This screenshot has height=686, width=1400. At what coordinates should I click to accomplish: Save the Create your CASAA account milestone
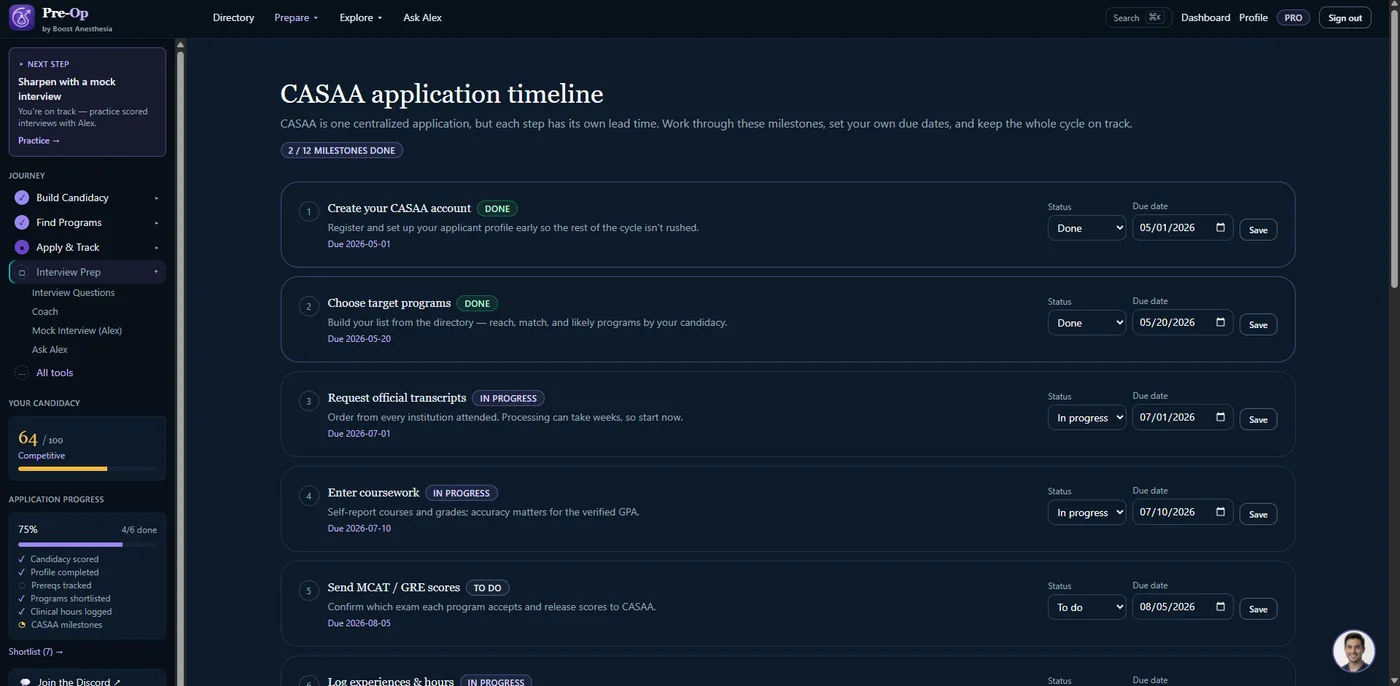(1258, 230)
